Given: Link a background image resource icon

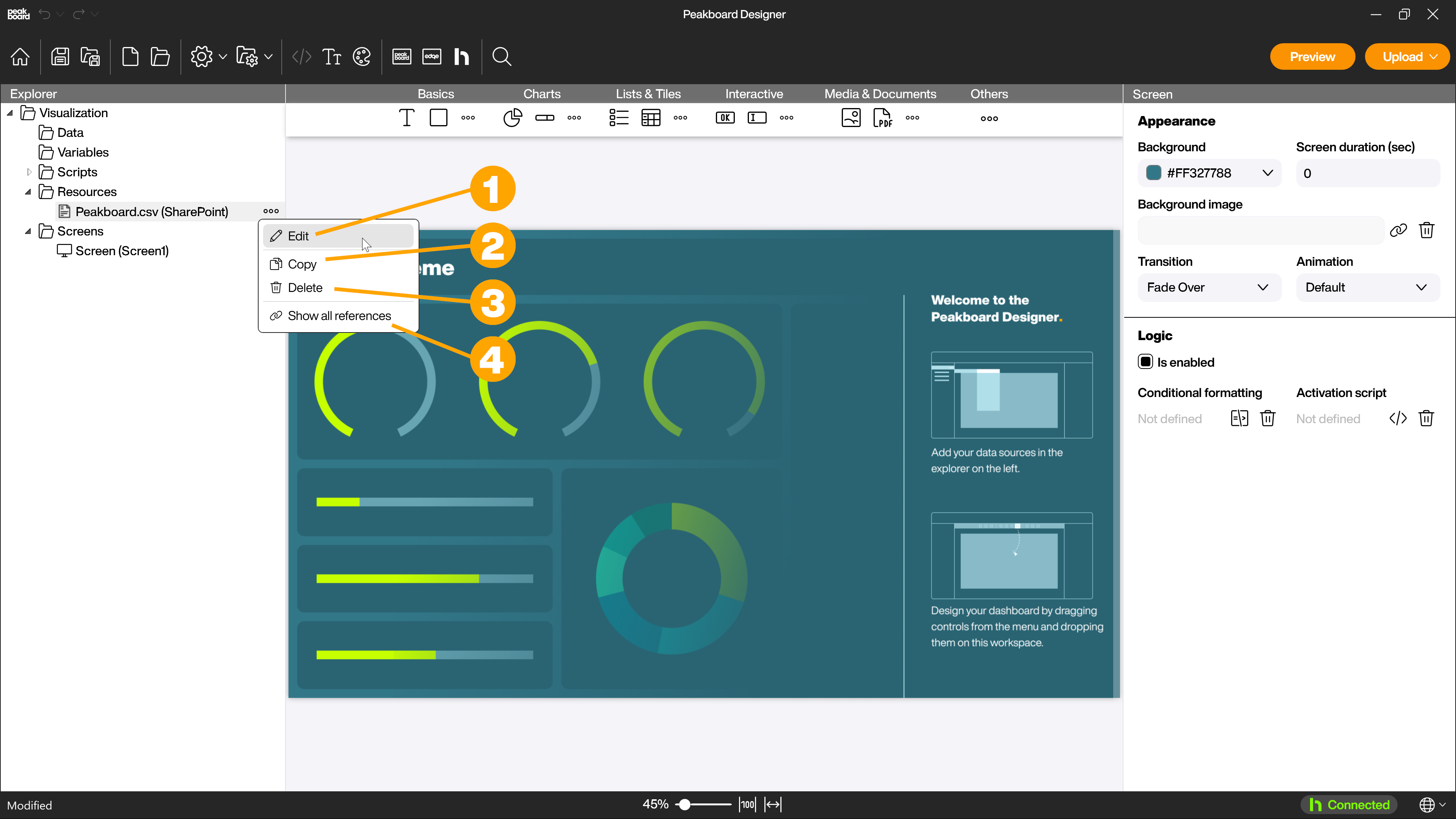Looking at the screenshot, I should coord(1398,230).
